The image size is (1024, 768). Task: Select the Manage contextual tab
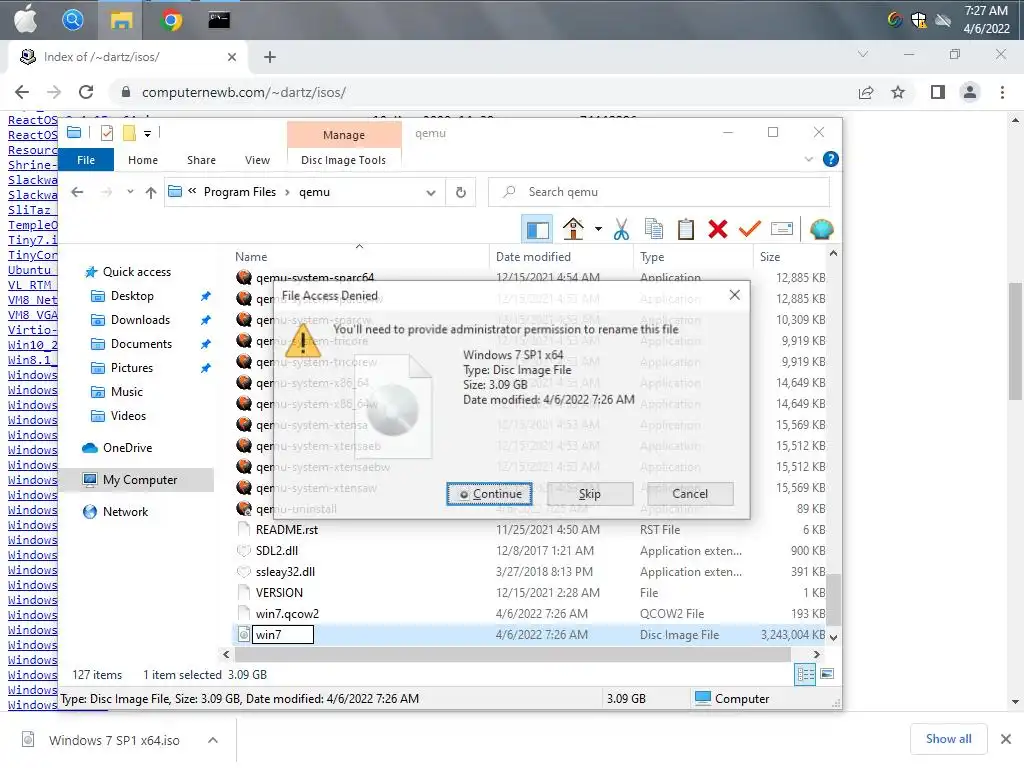(344, 135)
